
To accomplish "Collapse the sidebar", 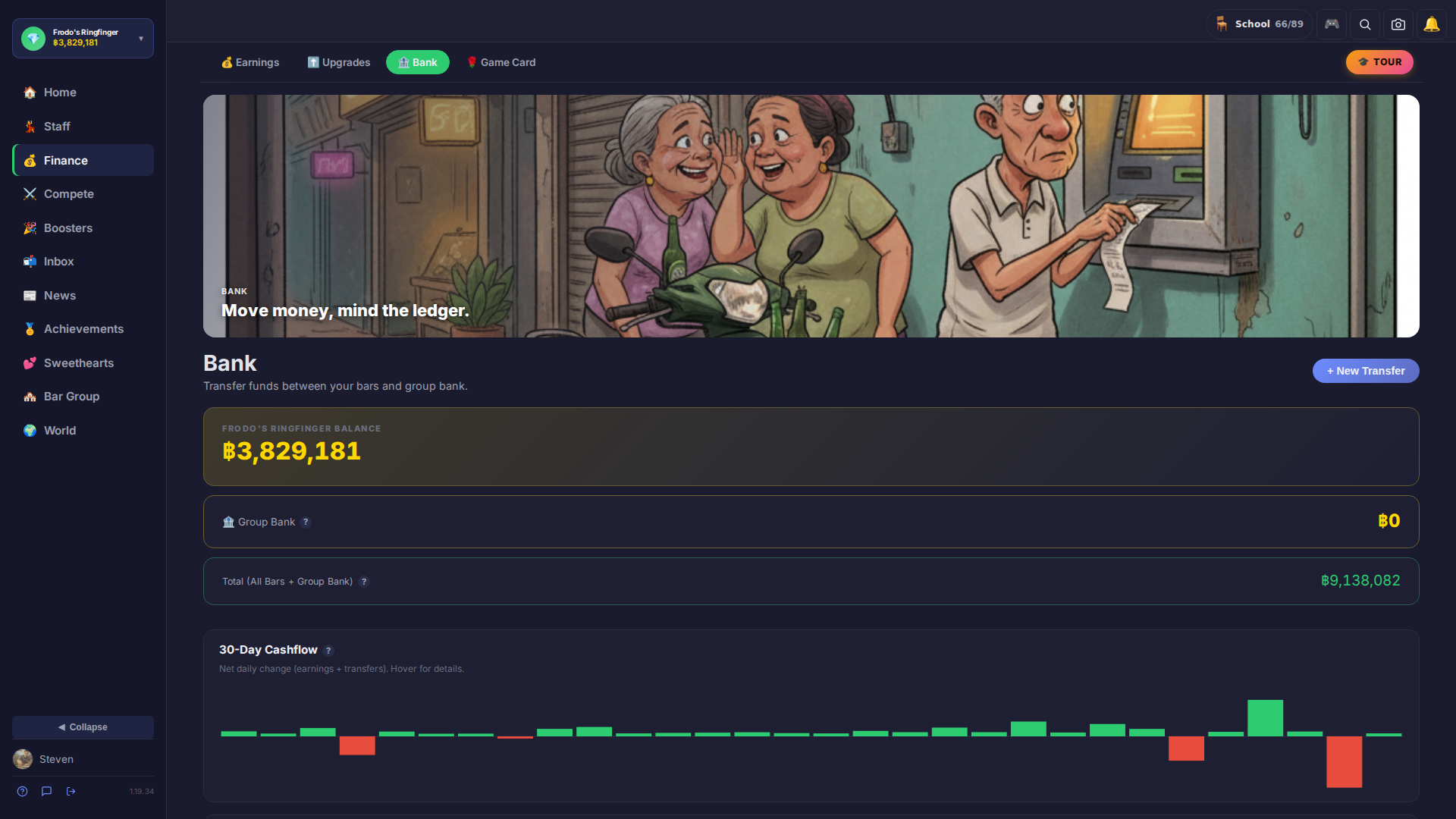I will pyautogui.click(x=83, y=727).
